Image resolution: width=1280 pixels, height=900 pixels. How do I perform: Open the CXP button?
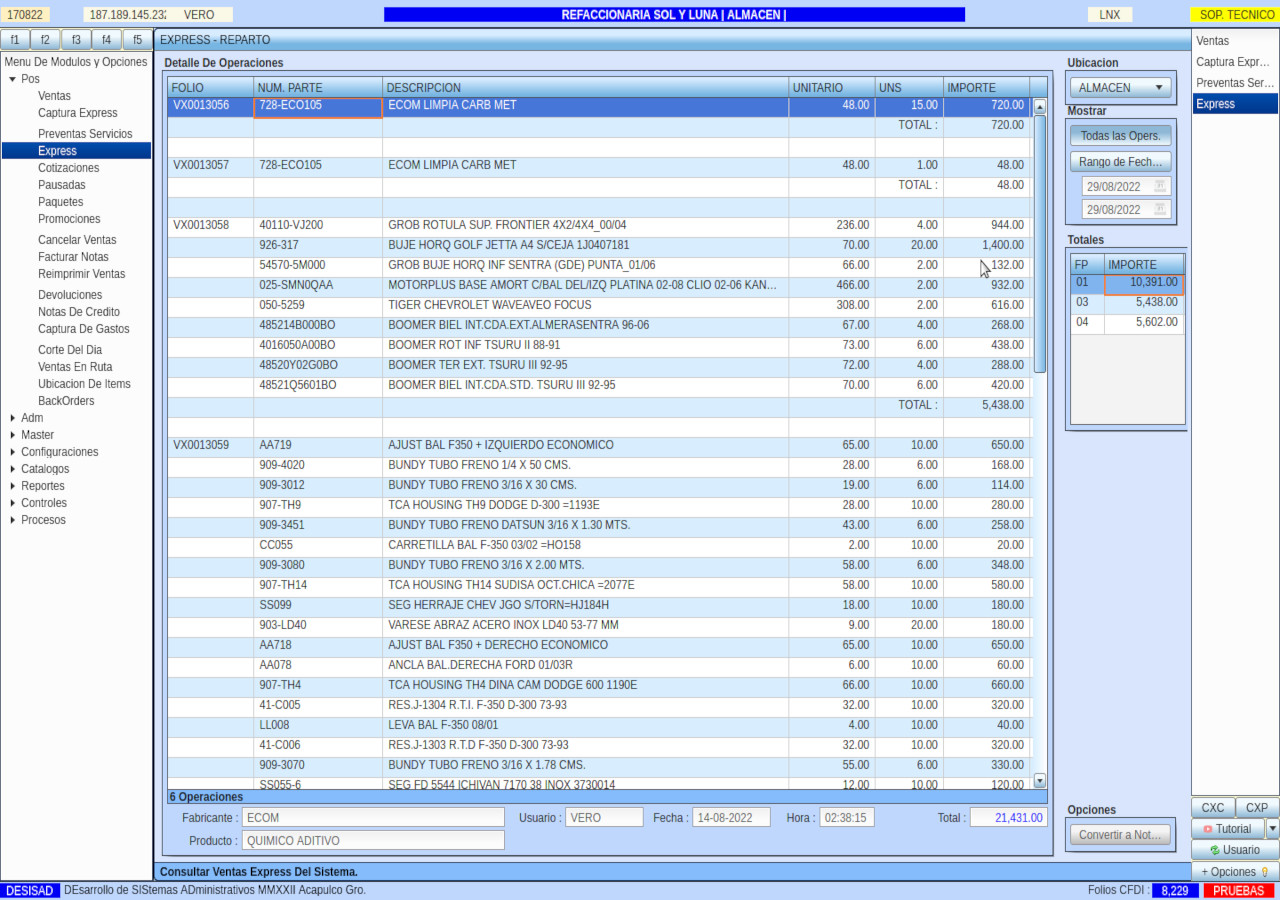pos(1257,808)
